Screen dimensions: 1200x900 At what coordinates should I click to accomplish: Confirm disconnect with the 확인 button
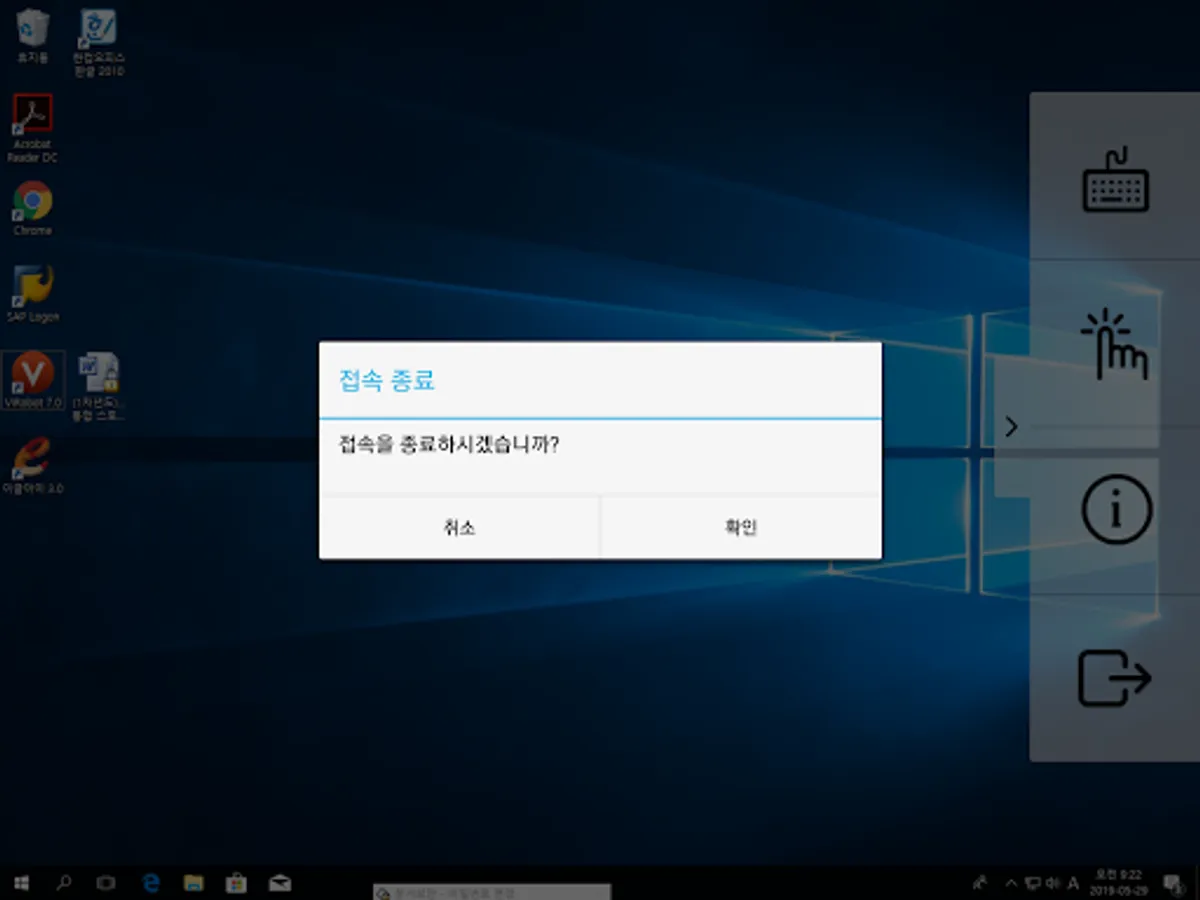741,528
